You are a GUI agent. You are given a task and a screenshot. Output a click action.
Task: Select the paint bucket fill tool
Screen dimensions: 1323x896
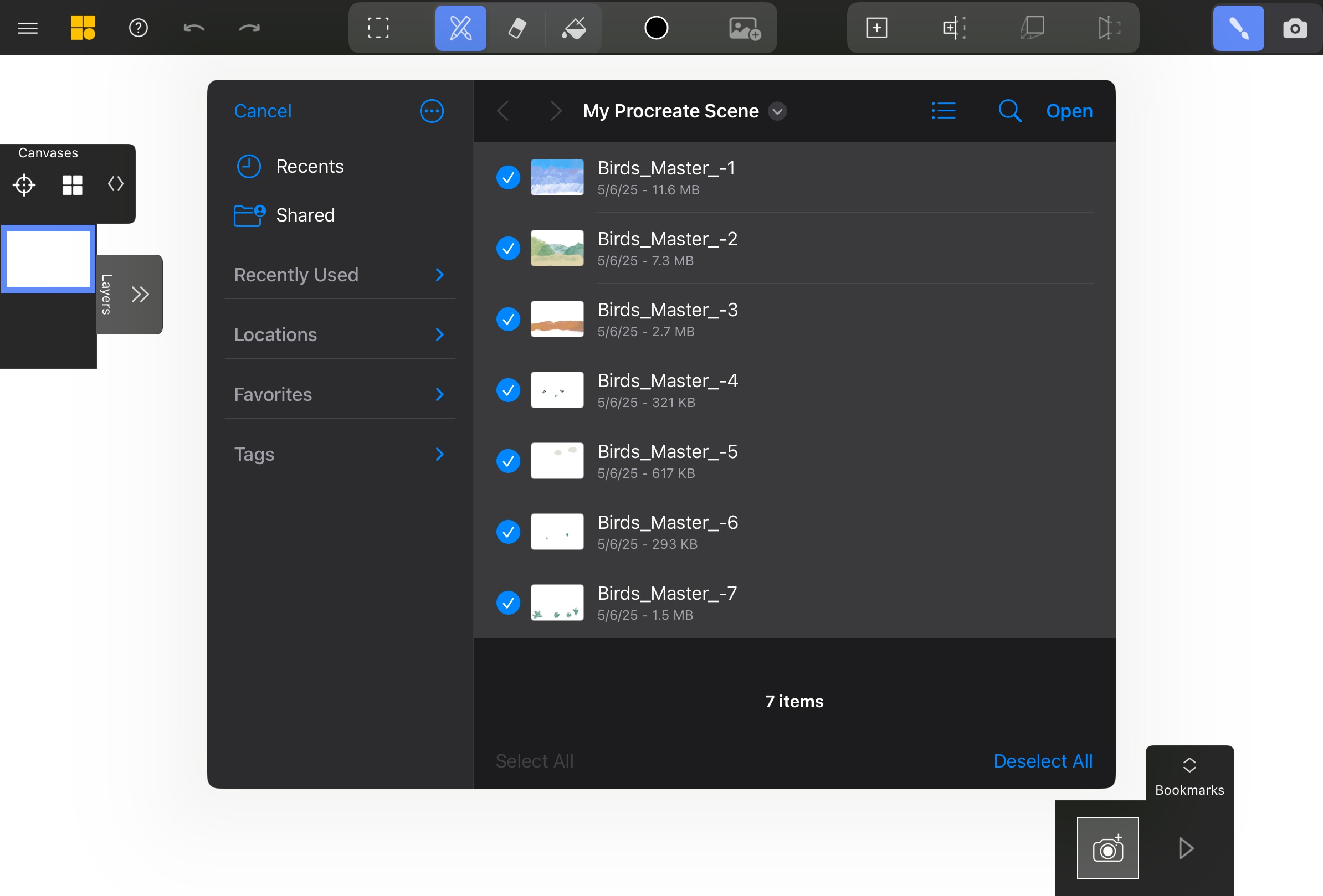(x=574, y=28)
